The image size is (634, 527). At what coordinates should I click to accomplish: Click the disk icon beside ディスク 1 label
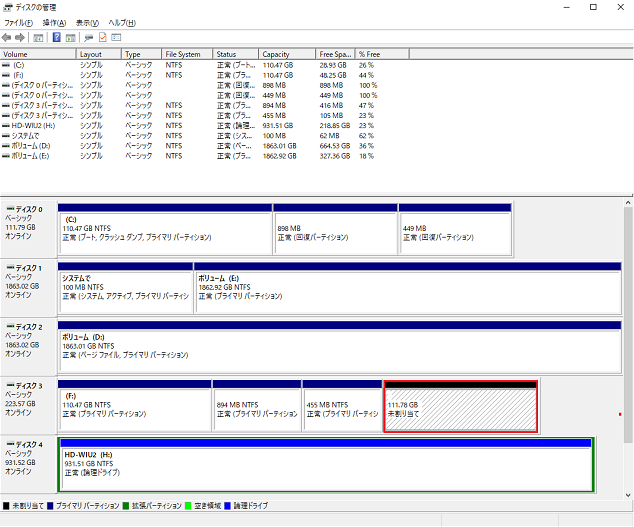10,267
